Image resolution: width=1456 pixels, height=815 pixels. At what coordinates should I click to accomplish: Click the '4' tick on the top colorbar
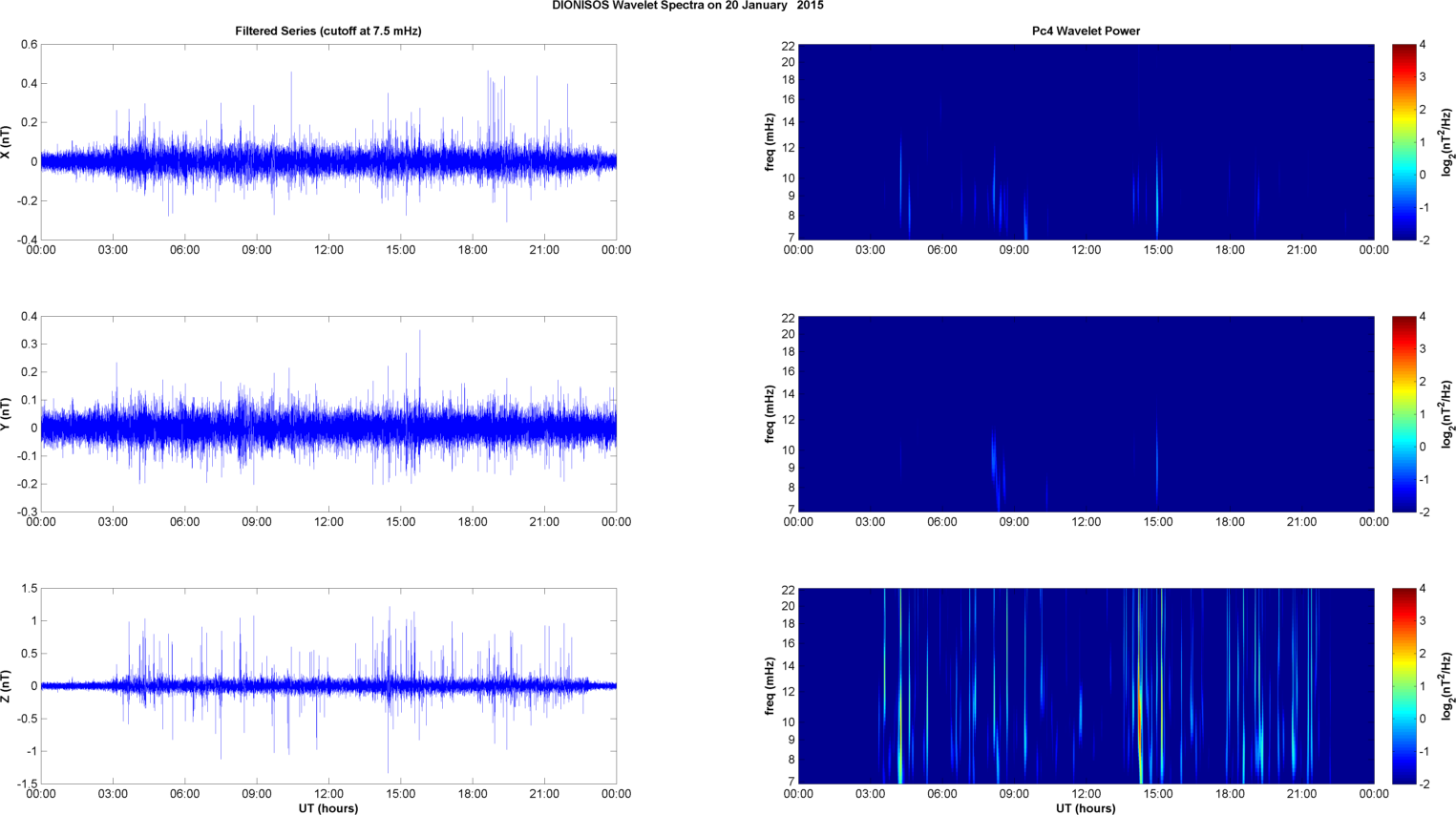(x=1423, y=45)
